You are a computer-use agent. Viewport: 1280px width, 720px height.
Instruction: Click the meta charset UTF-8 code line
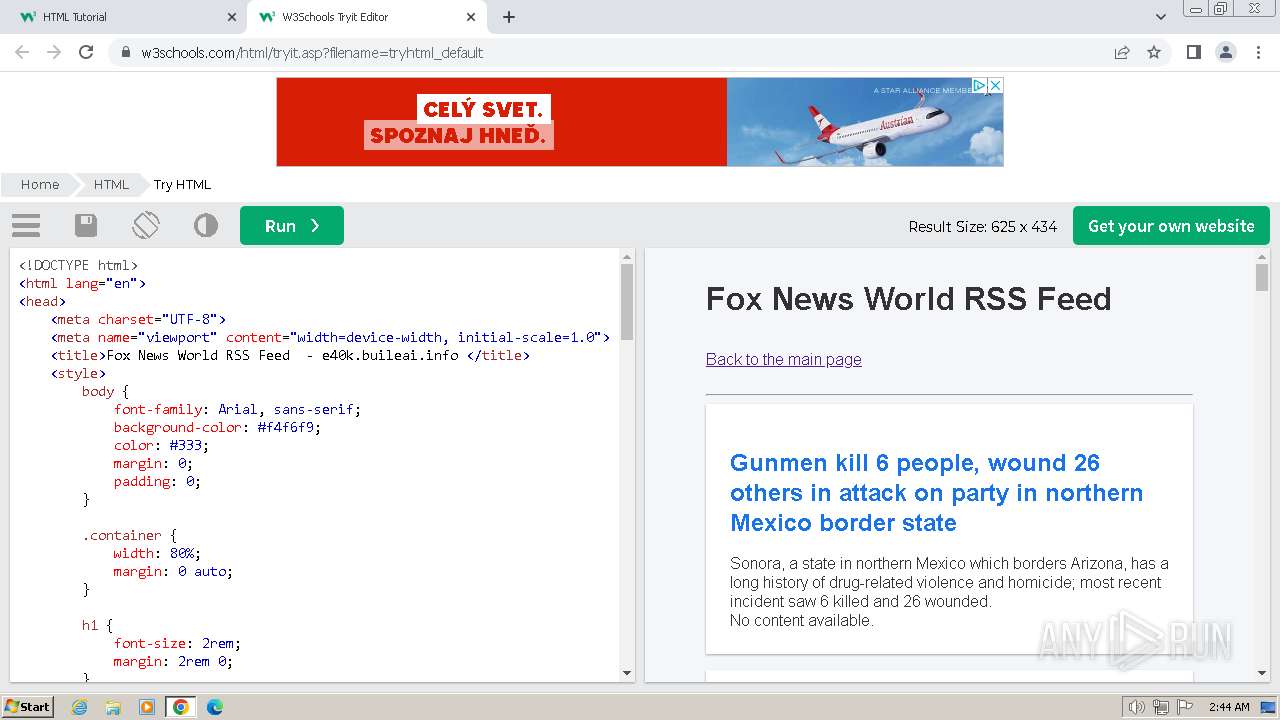point(139,319)
